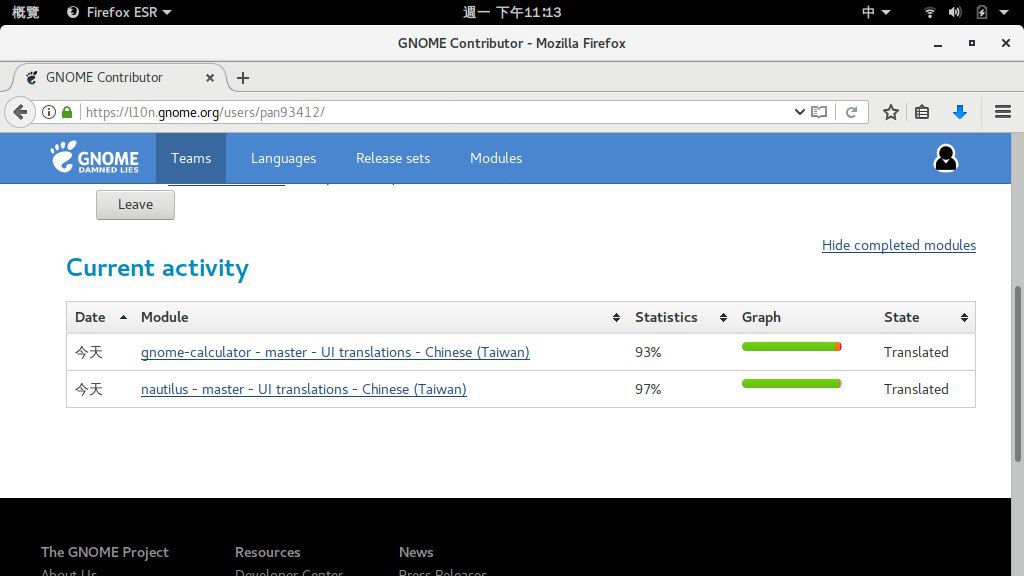Sort table by the State column

coord(925,317)
